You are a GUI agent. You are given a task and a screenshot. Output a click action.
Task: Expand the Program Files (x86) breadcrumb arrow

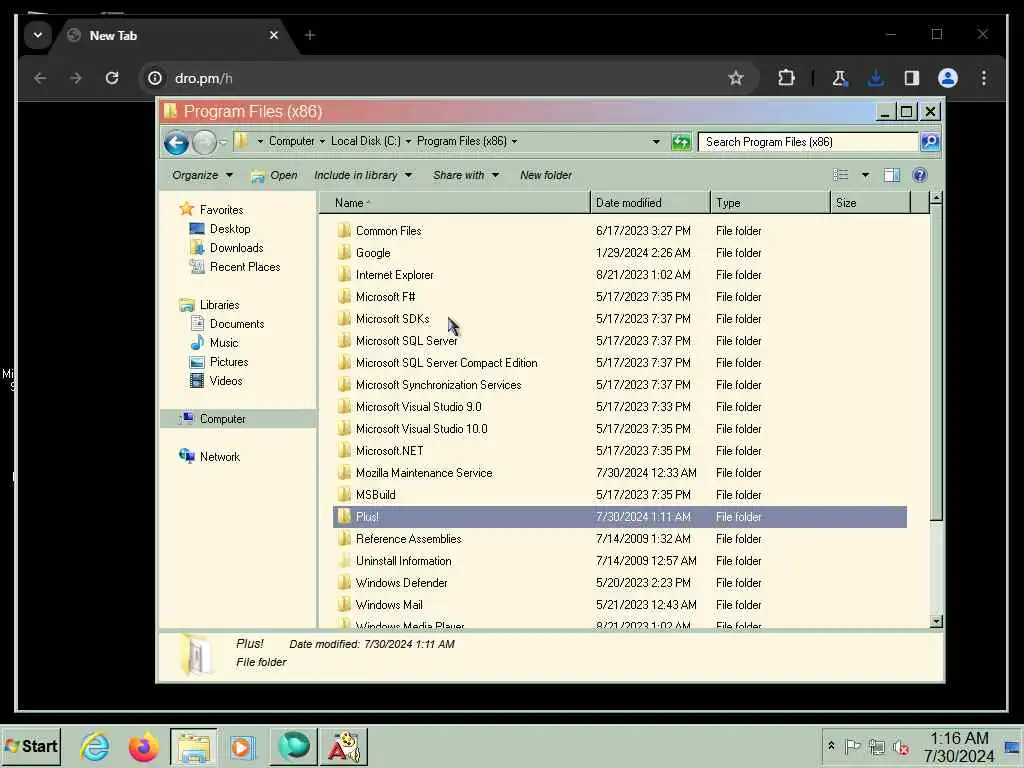(514, 141)
